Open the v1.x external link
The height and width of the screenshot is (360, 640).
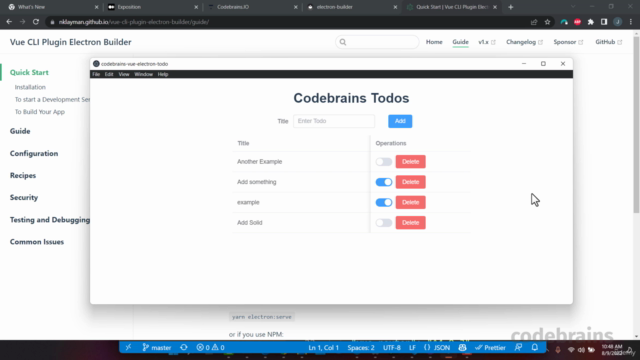(487, 42)
